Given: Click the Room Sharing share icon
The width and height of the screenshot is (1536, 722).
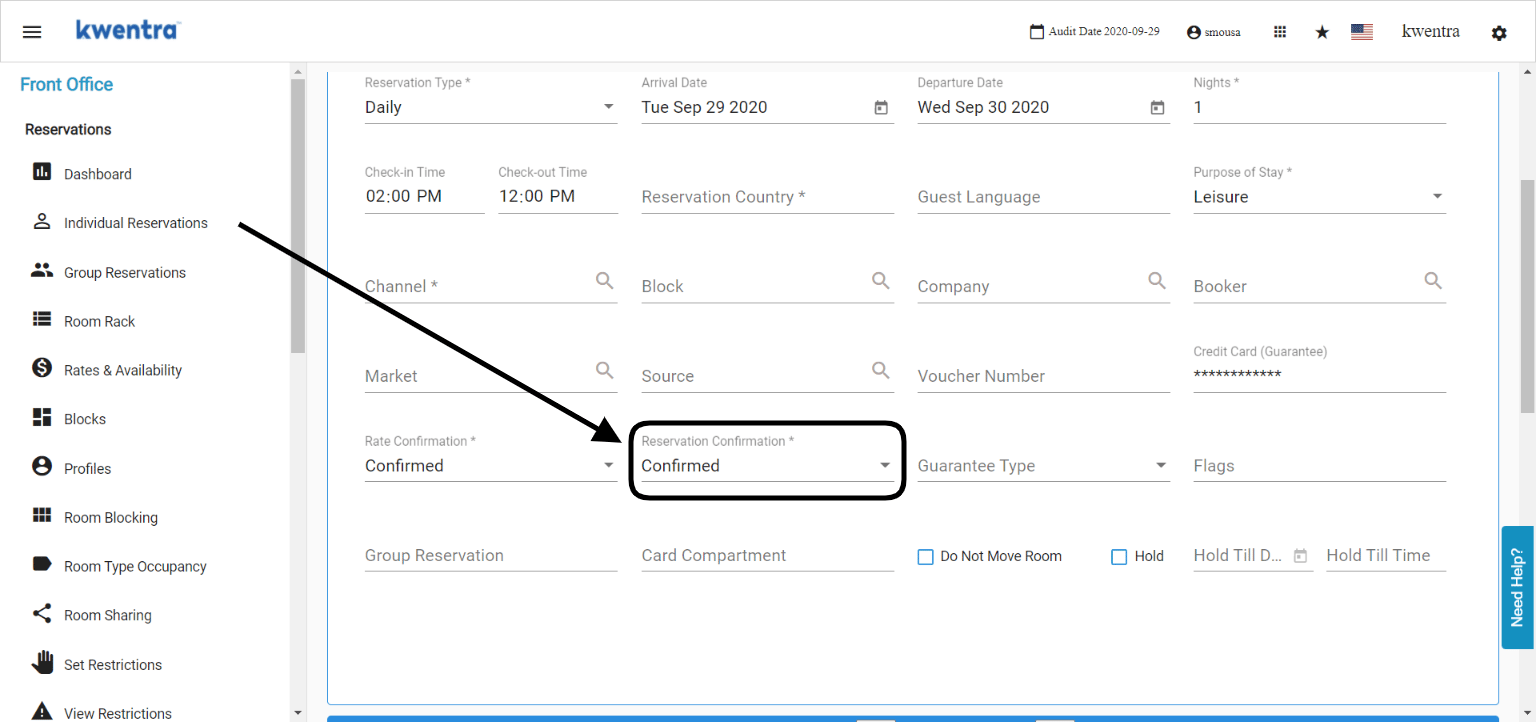Looking at the screenshot, I should (x=42, y=614).
